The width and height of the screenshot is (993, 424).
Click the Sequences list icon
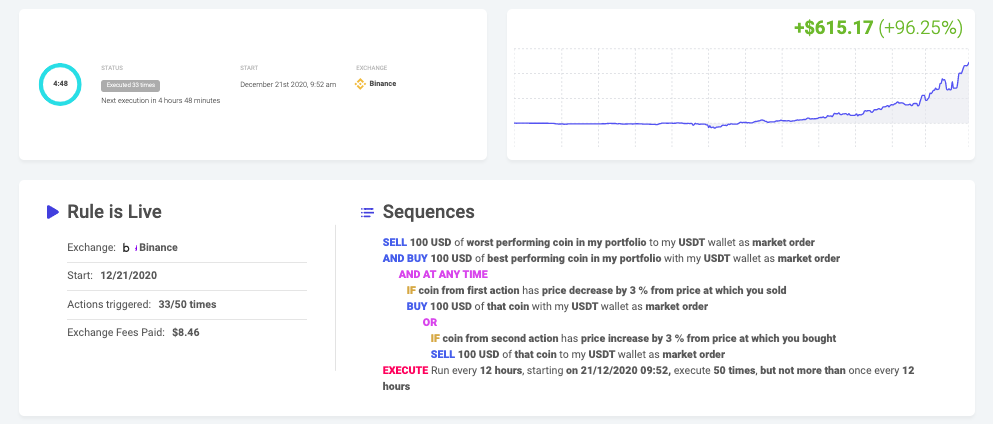(x=367, y=212)
